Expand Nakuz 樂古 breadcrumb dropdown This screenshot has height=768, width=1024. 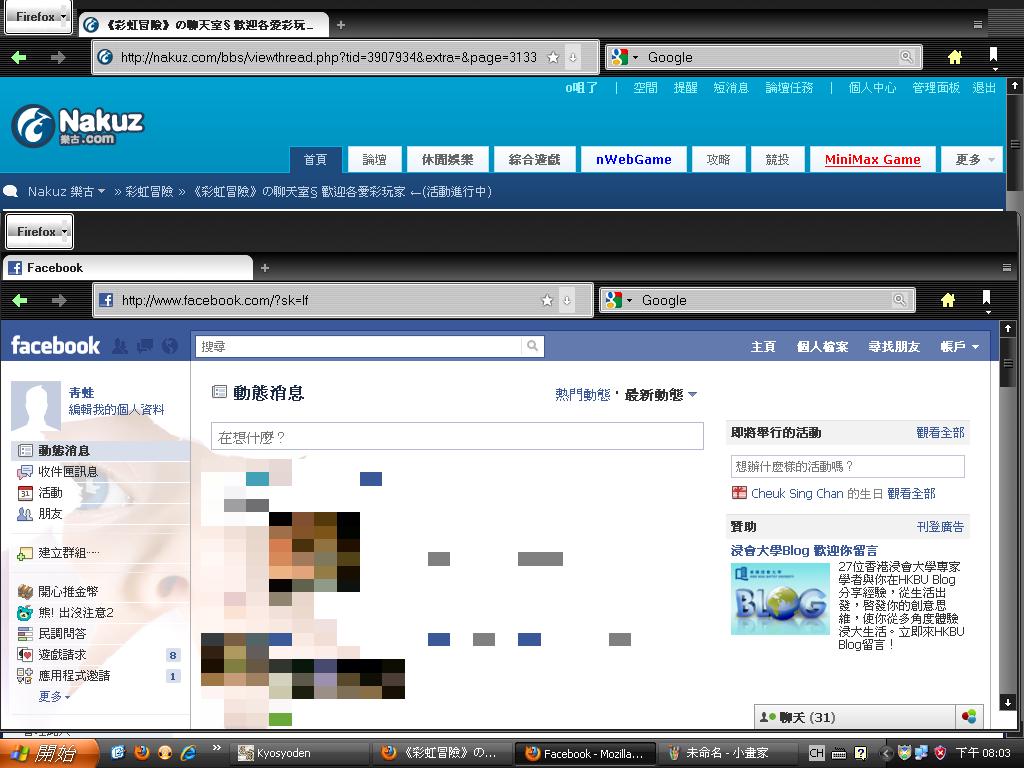tap(102, 191)
